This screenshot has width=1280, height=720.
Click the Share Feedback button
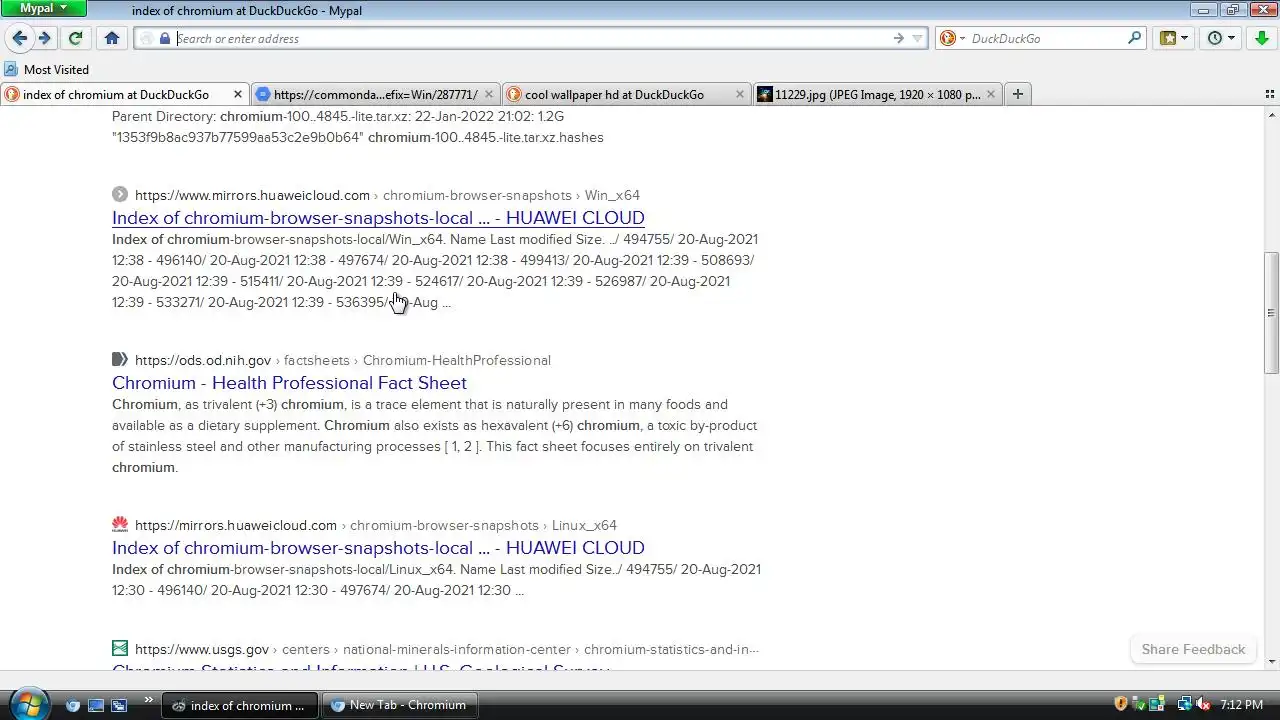click(x=1193, y=649)
